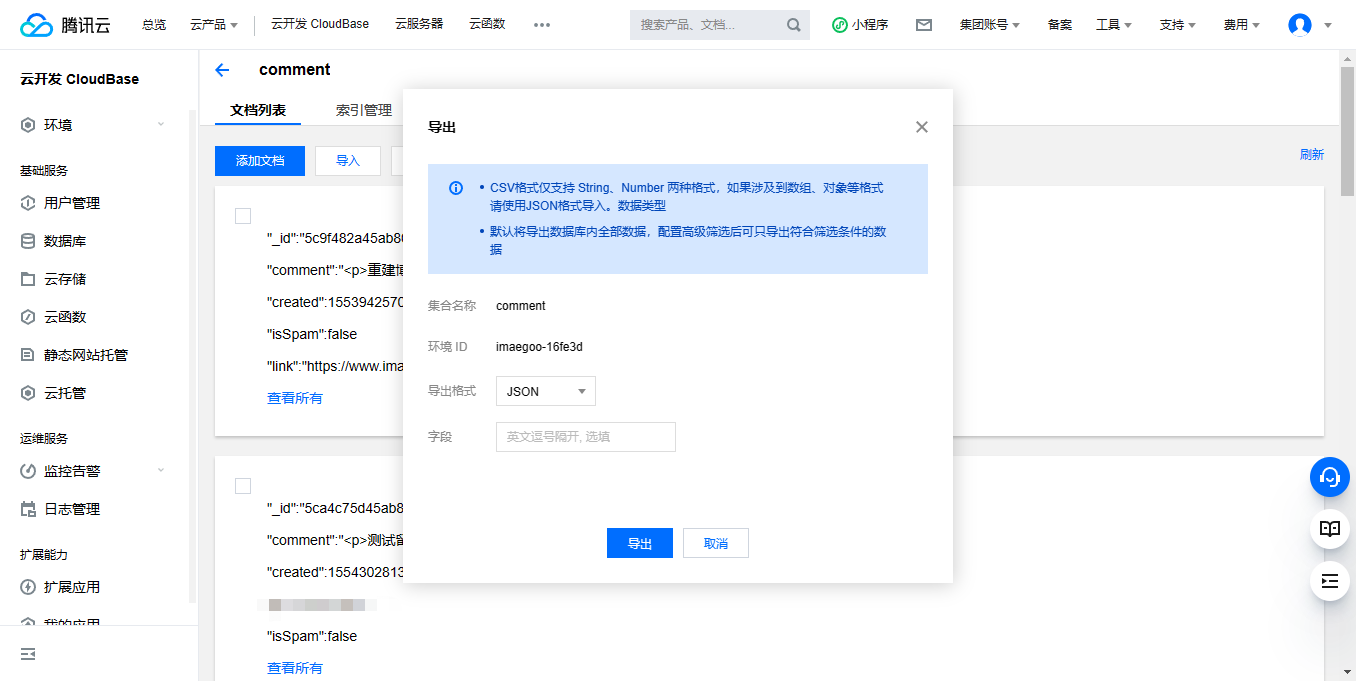
Task: Switch to 索引管理 tab
Action: click(x=364, y=110)
